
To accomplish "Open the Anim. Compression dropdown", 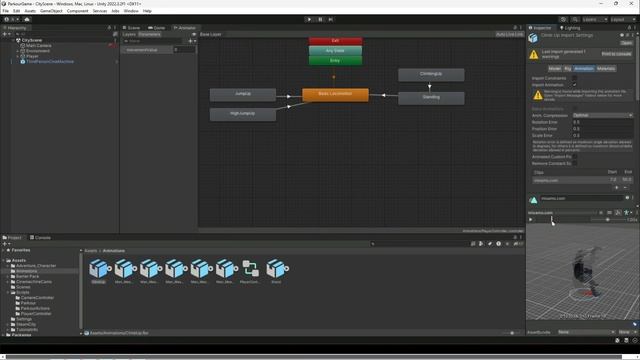I will (602, 116).
